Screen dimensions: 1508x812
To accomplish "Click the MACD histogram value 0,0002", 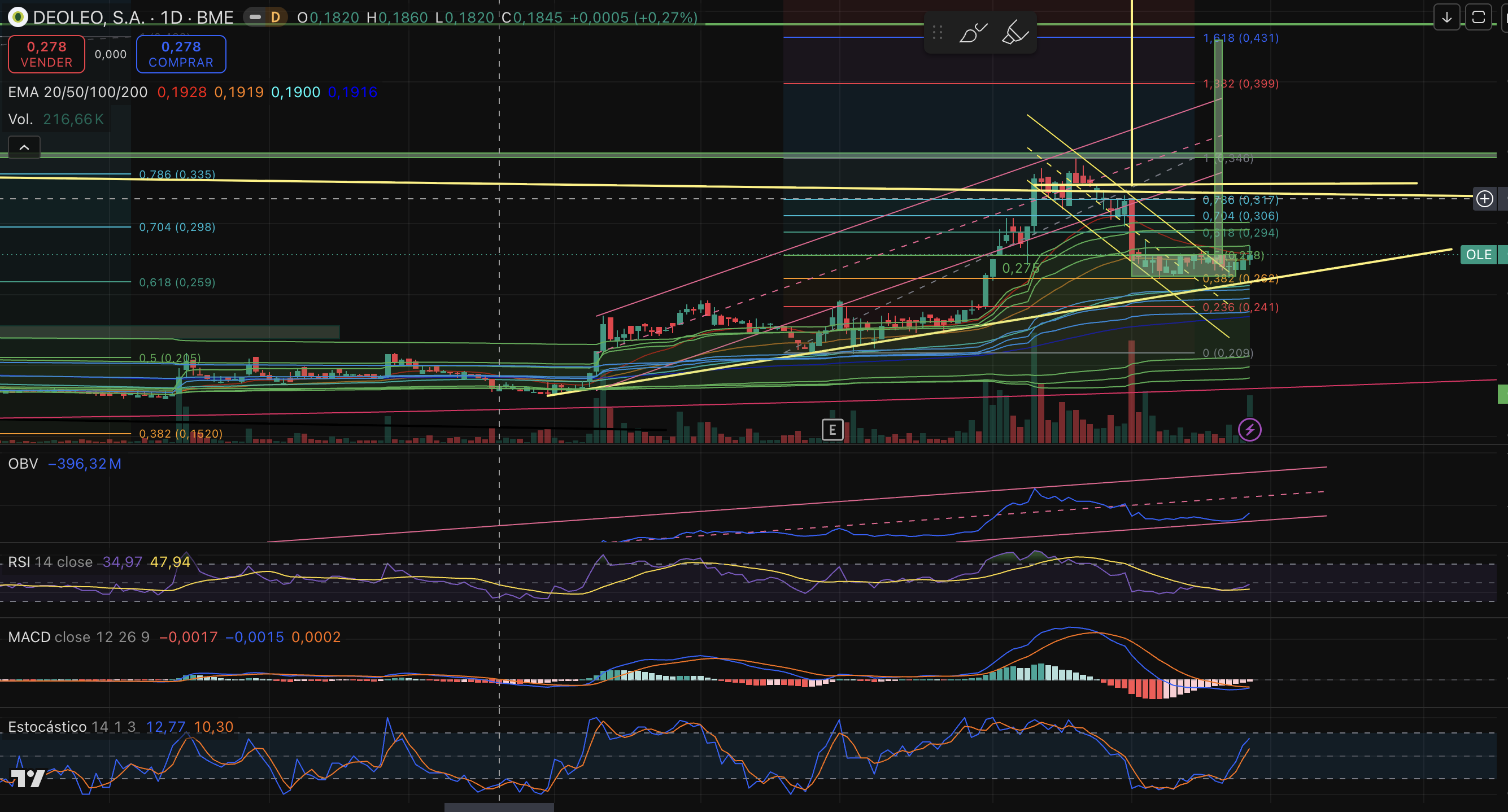I will pos(316,638).
